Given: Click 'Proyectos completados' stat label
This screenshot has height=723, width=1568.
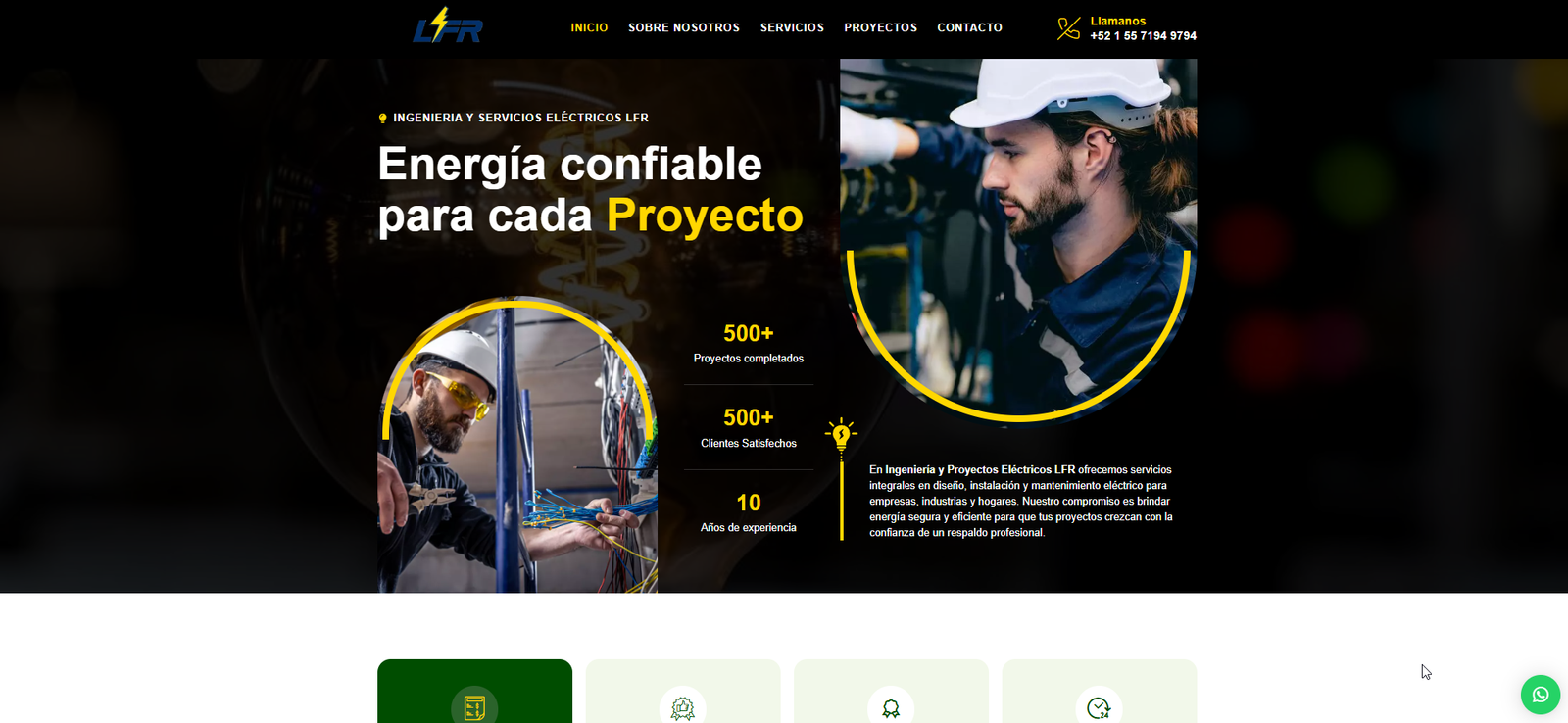Looking at the screenshot, I should [749, 359].
